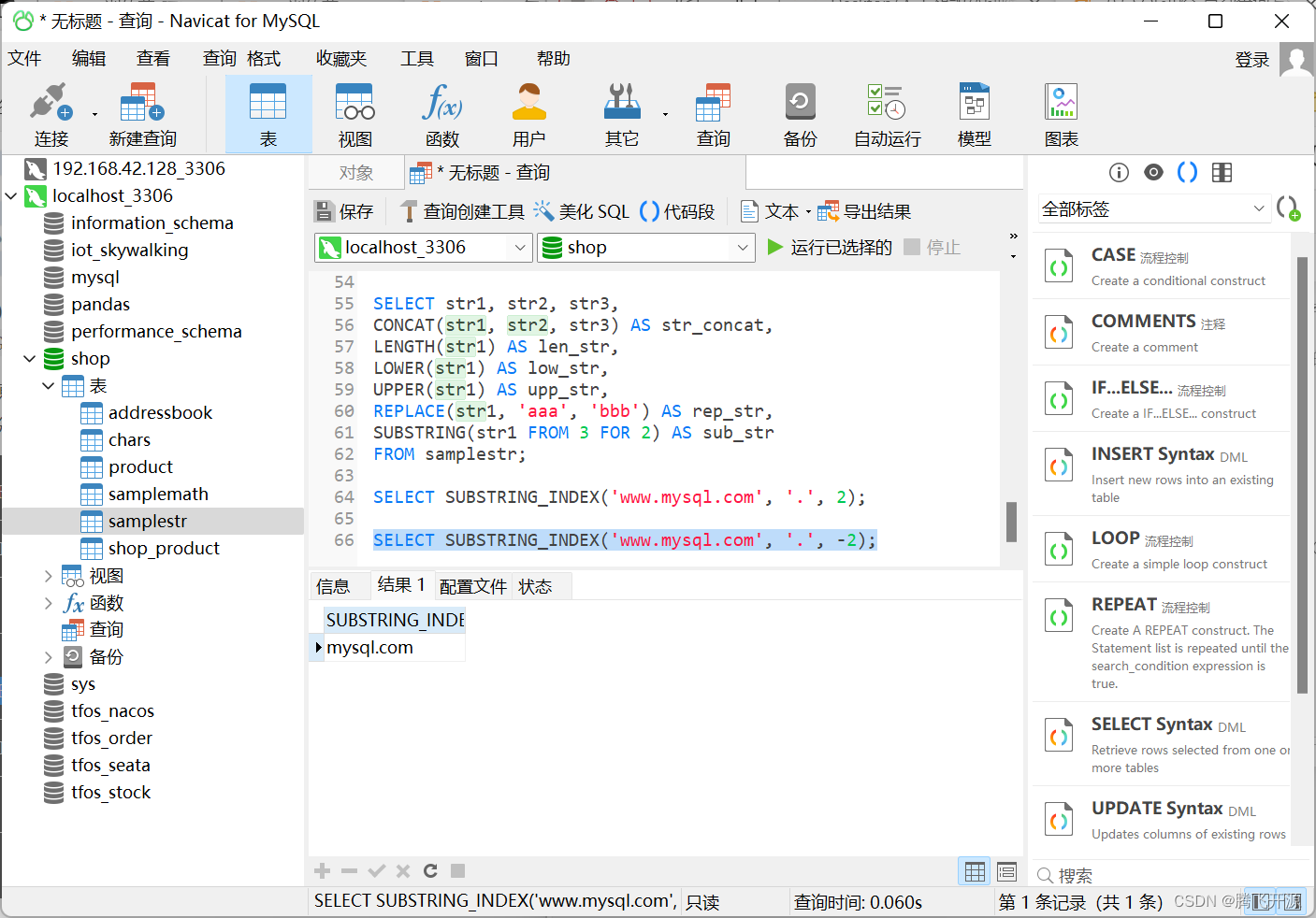Open the 连接 connection tool
The image size is (1316, 918).
[x=51, y=115]
